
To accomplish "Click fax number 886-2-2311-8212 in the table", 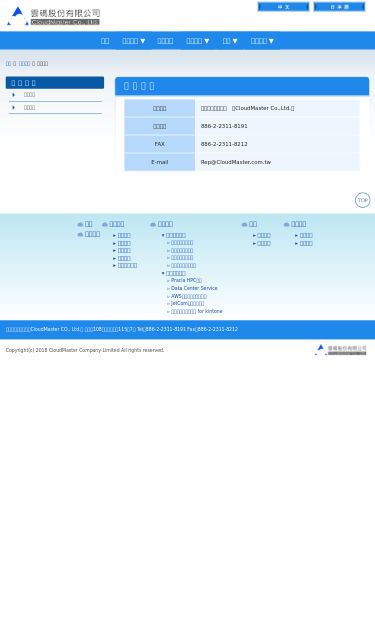I will [224, 144].
